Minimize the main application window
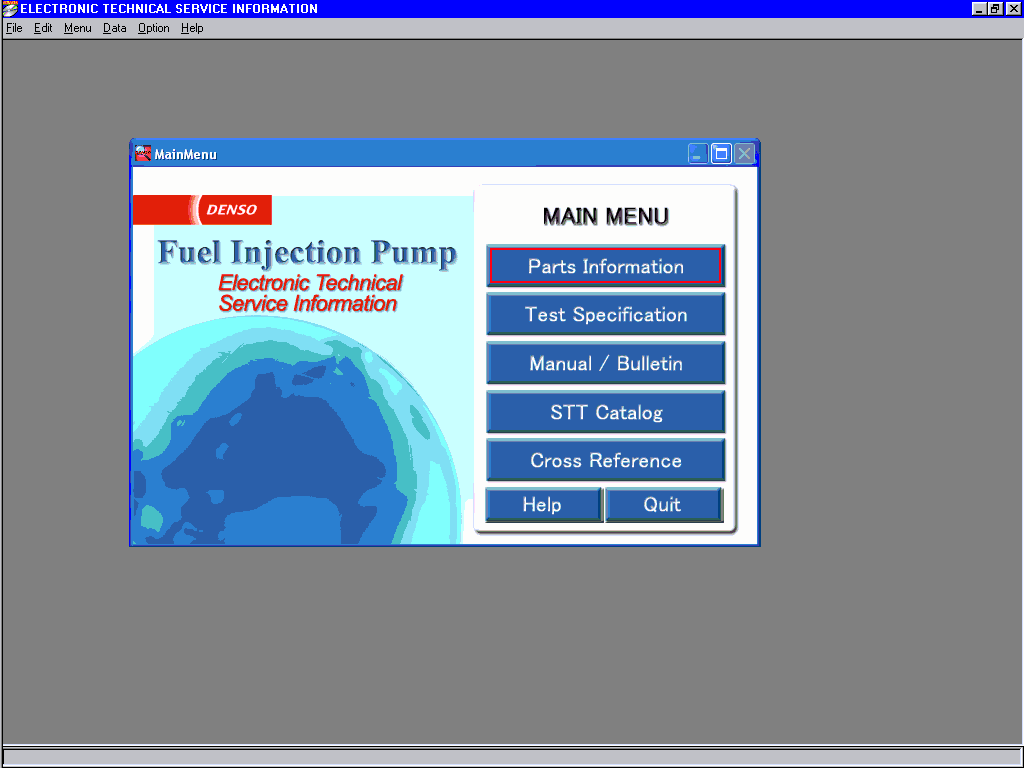 pos(978,8)
